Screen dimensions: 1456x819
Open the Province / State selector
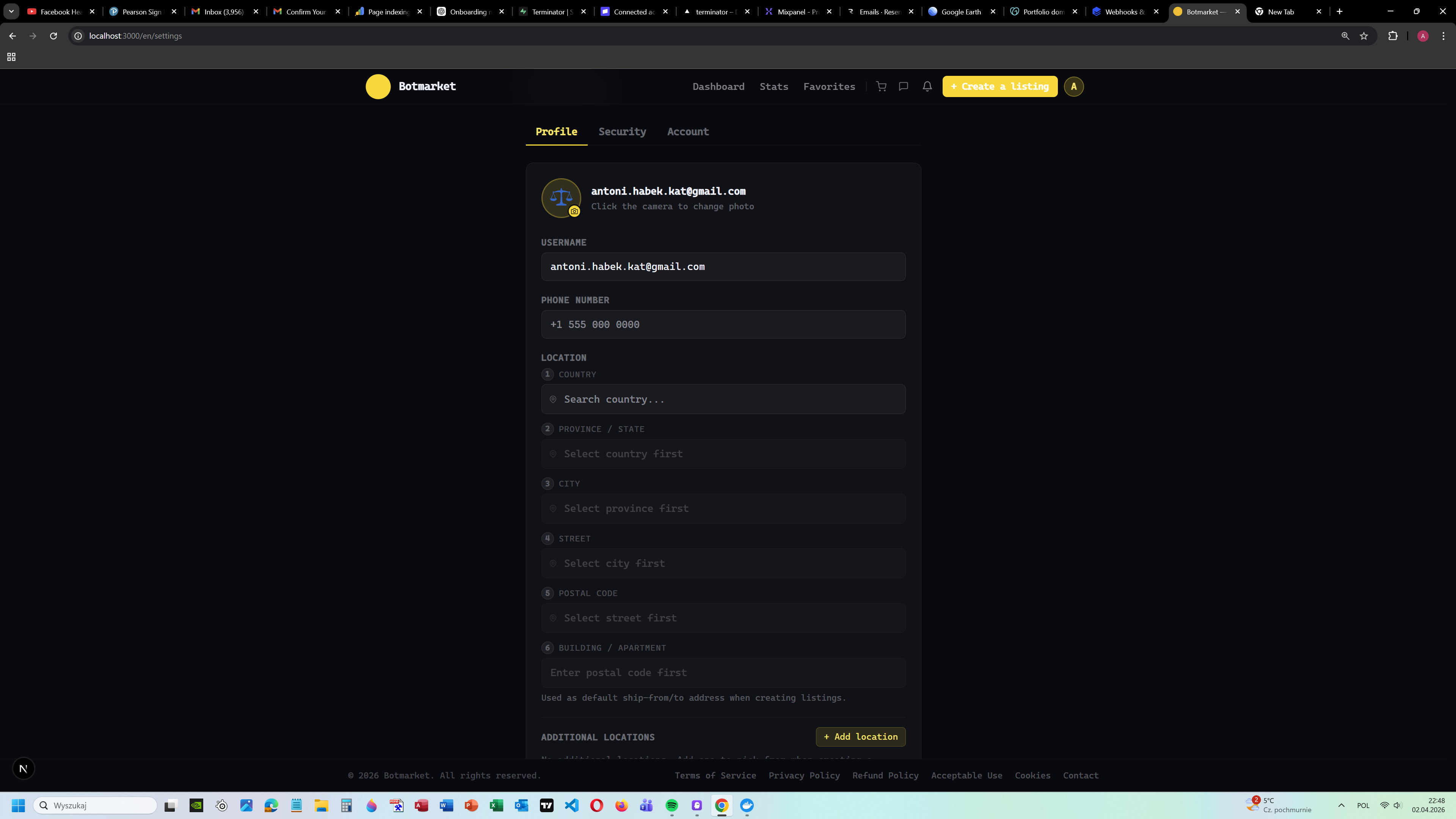click(723, 454)
